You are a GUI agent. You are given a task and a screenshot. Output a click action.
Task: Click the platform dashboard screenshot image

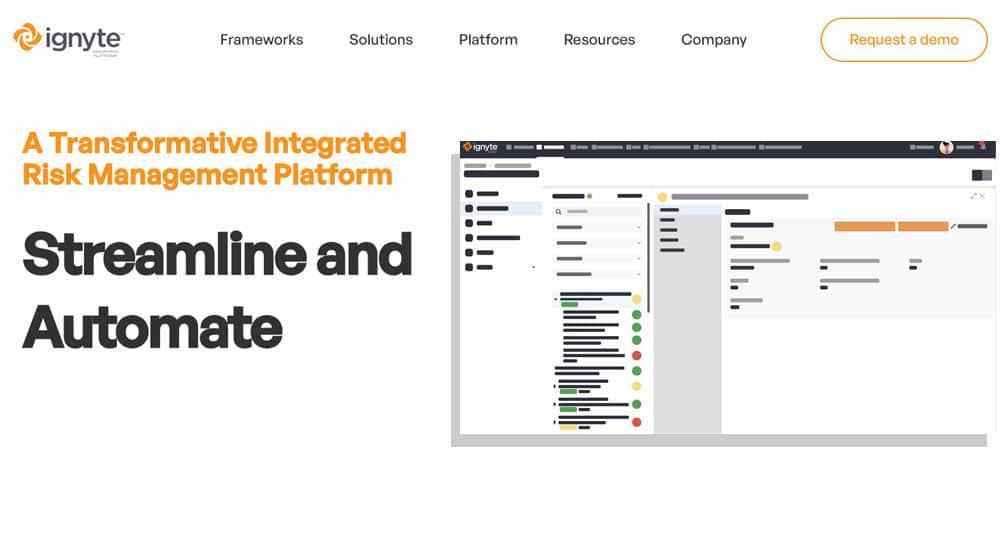tap(723, 293)
